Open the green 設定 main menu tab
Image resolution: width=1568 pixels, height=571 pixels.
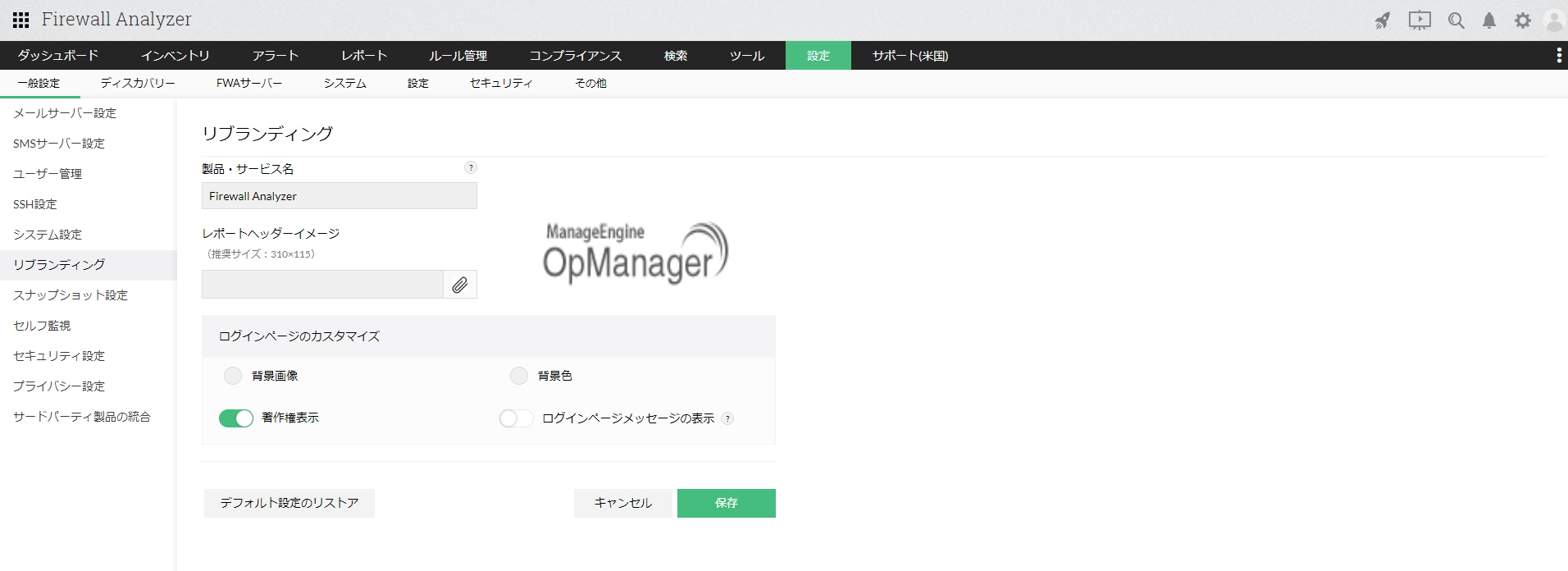click(818, 55)
